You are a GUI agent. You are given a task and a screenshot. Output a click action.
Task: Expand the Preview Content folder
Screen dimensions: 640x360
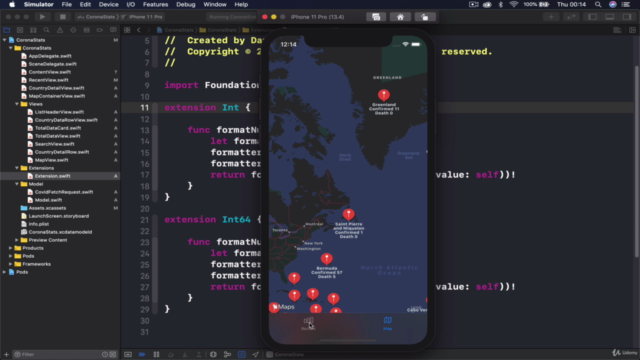point(17,240)
